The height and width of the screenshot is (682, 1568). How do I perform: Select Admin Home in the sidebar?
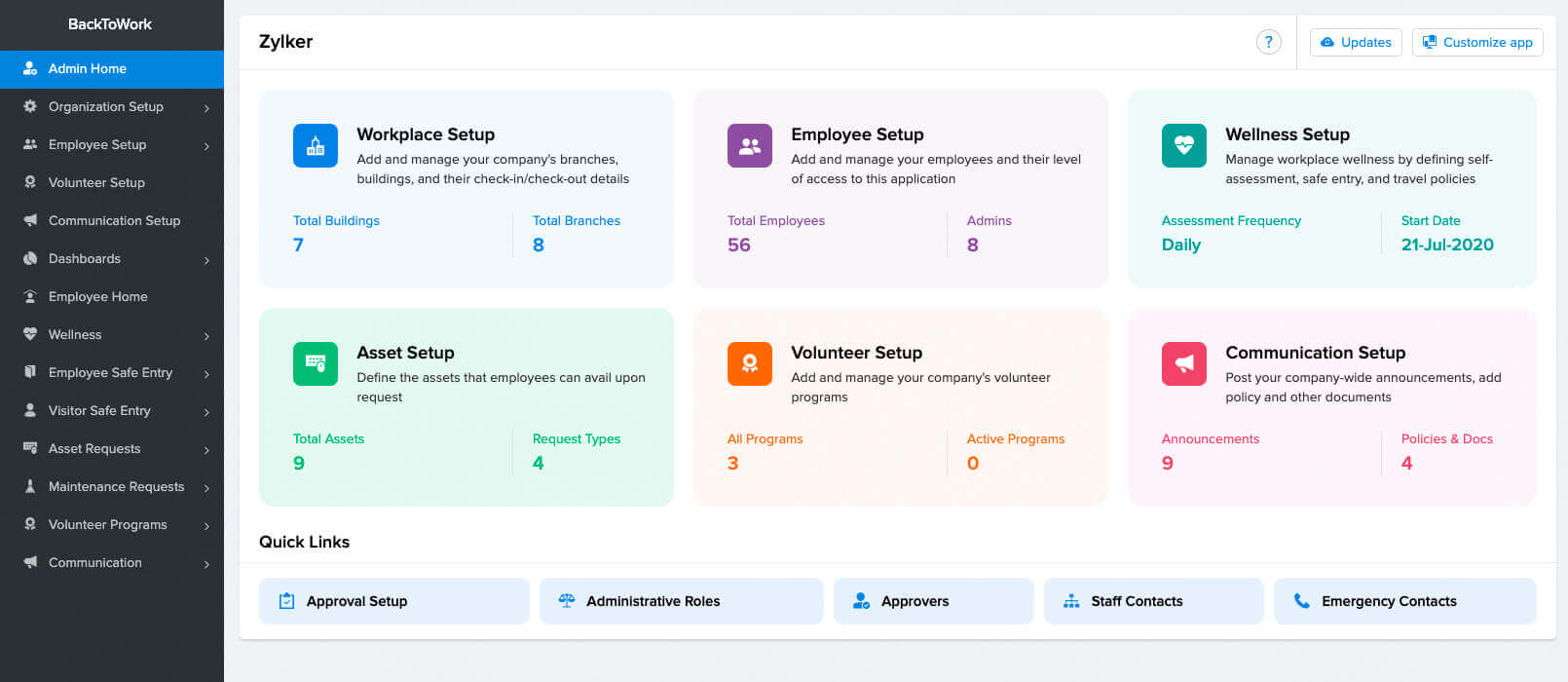point(88,68)
